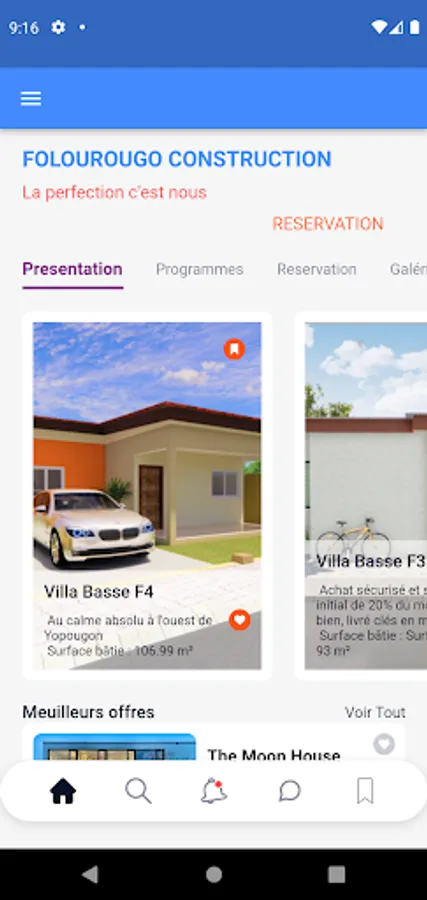Click Voir Tout link
Viewport: 427px width, 900px height.
(x=375, y=712)
